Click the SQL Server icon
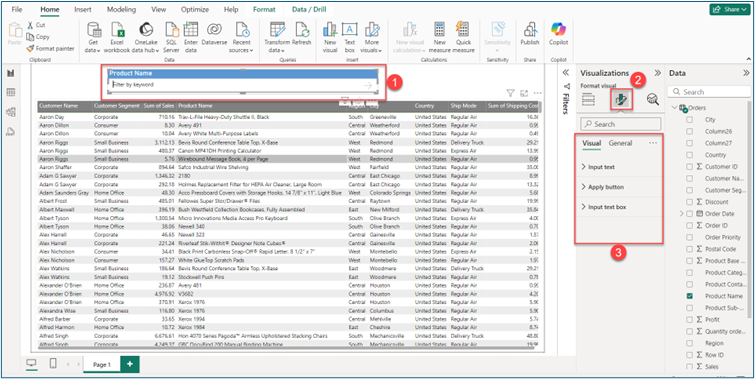This screenshot has height=379, width=755. (171, 38)
